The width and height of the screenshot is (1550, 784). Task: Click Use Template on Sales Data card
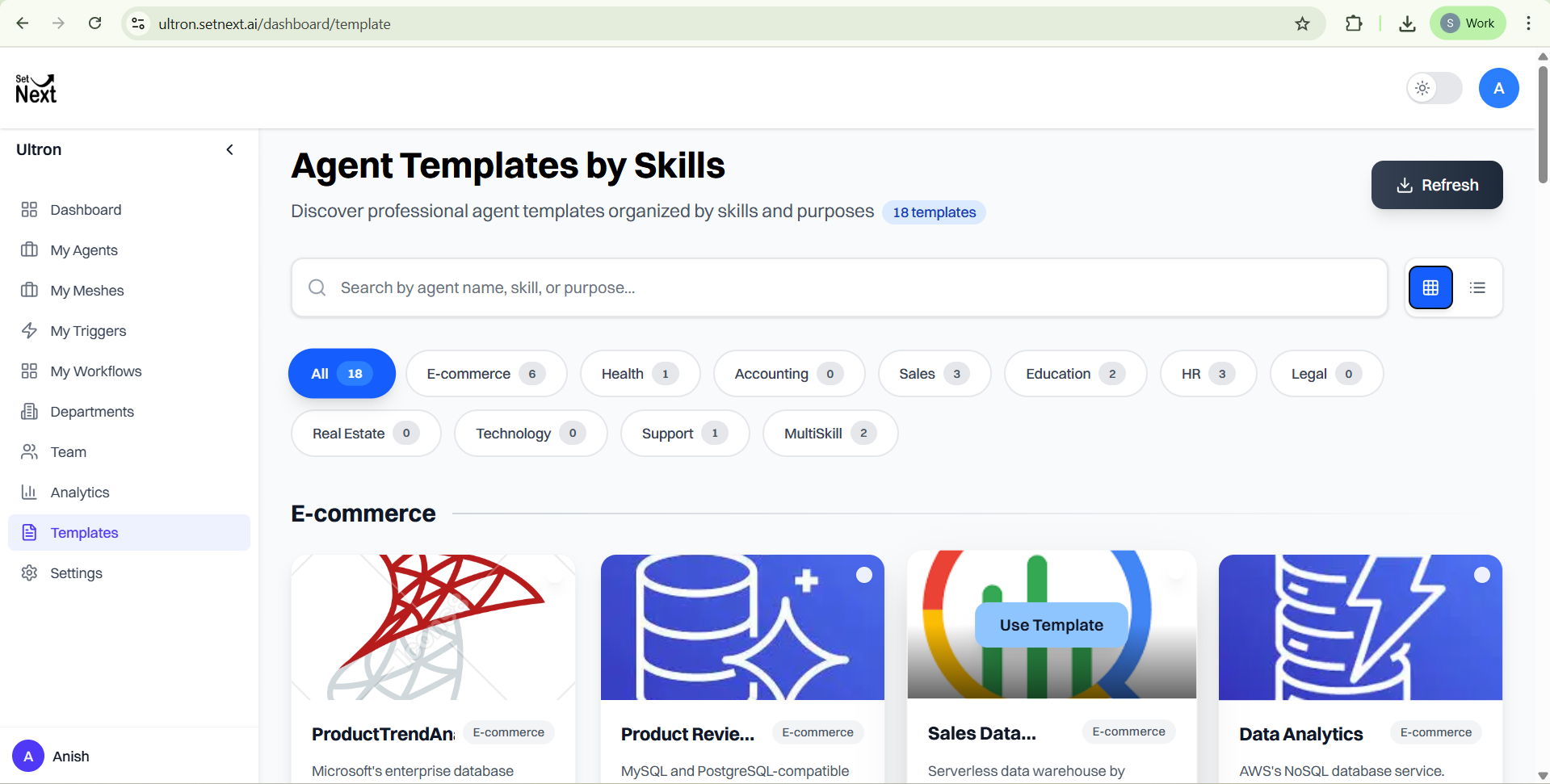(1051, 625)
